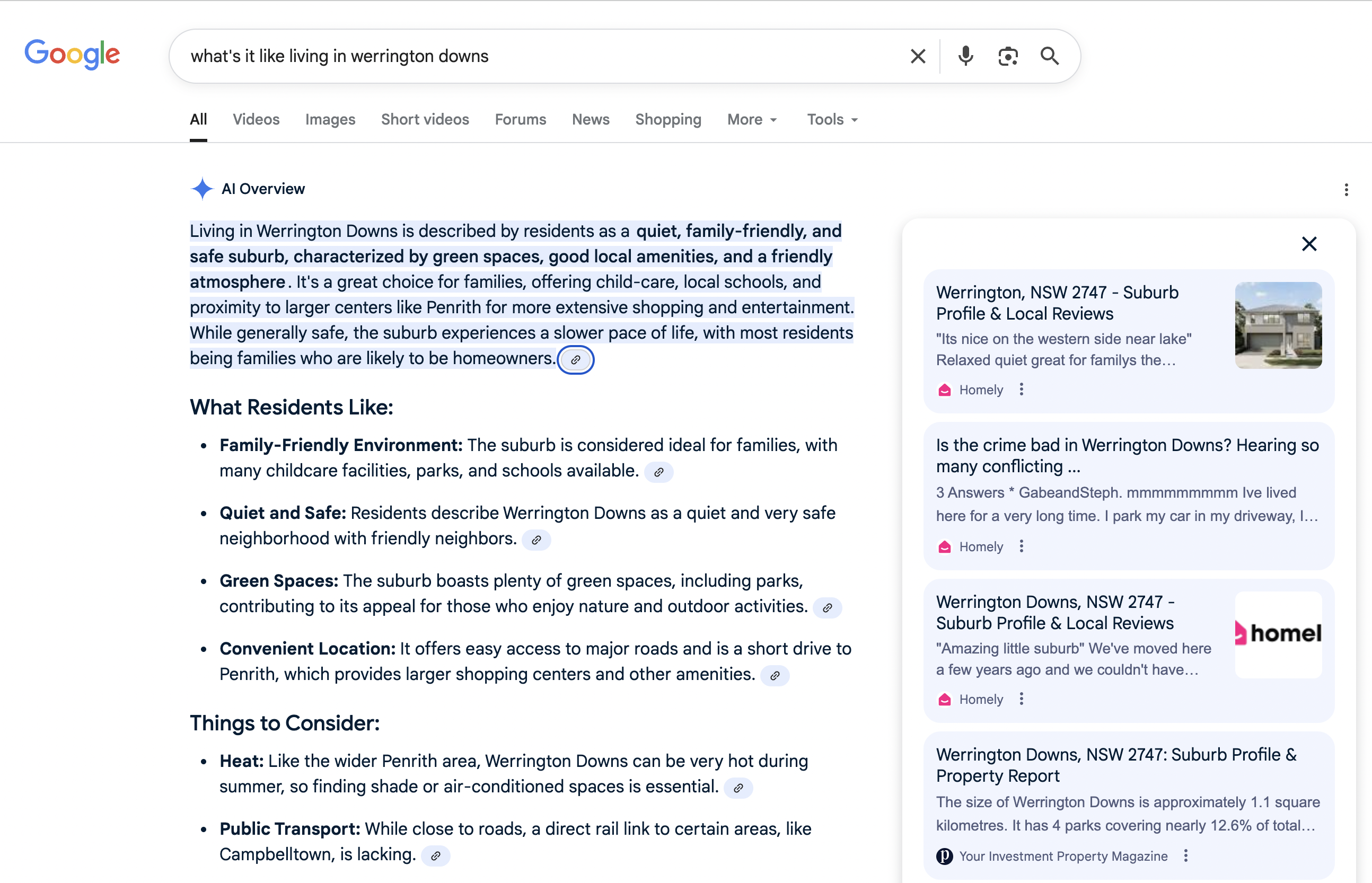Open source link for Green Spaces bullet
This screenshot has height=883, width=1372.
828,608
